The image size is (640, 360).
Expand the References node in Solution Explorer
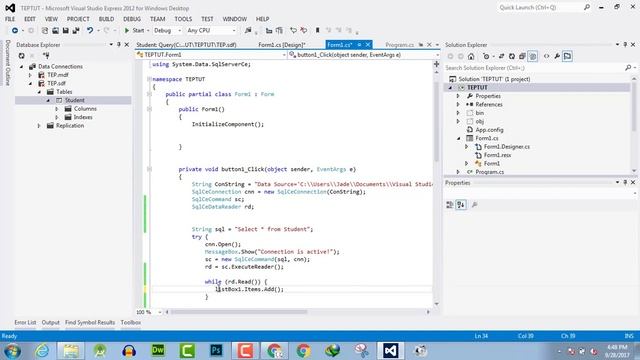(x=458, y=104)
